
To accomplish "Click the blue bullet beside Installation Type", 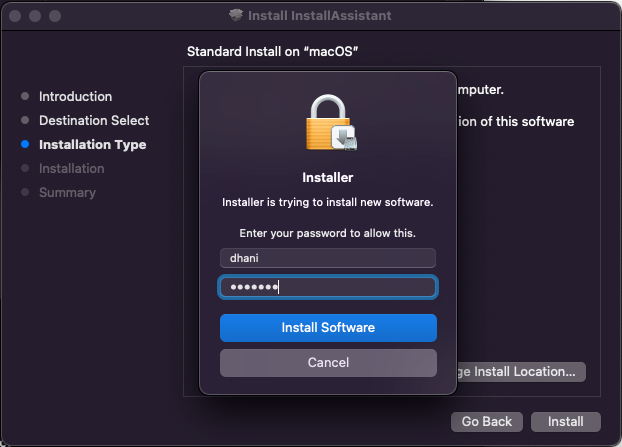I will pyautogui.click(x=25, y=144).
